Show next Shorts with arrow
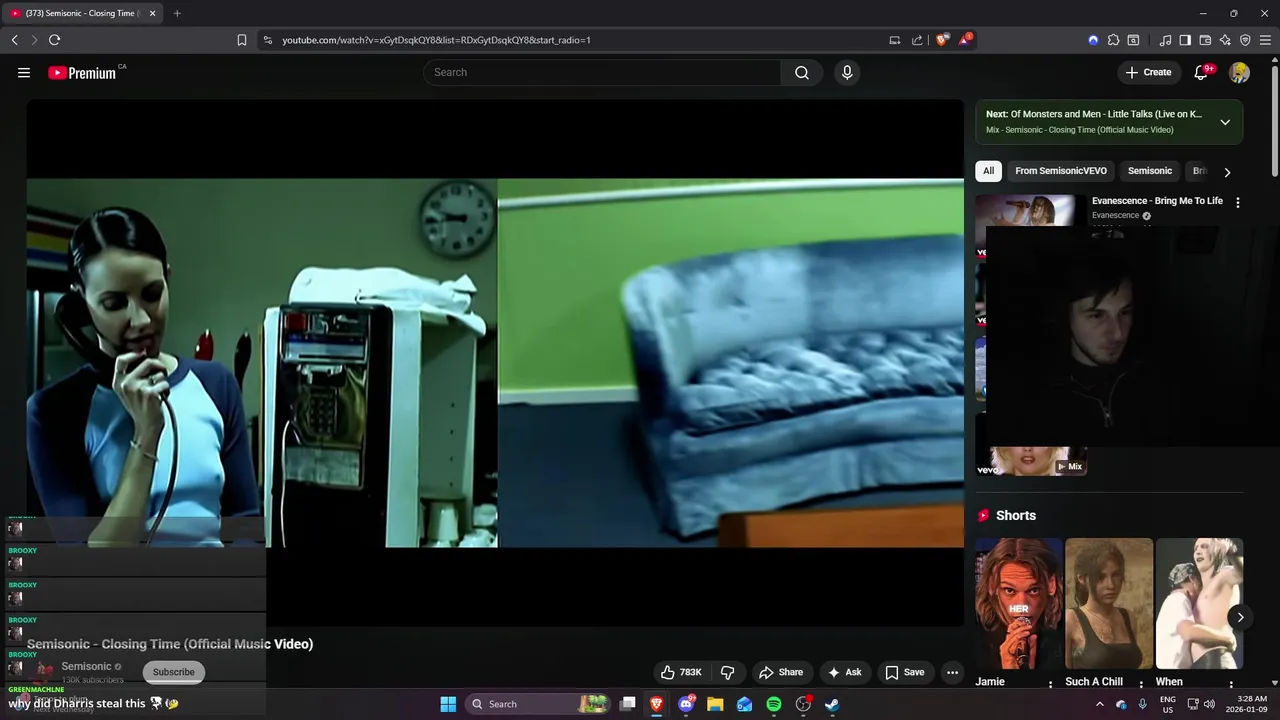Screen dimensions: 1280x720 (x=1240, y=617)
